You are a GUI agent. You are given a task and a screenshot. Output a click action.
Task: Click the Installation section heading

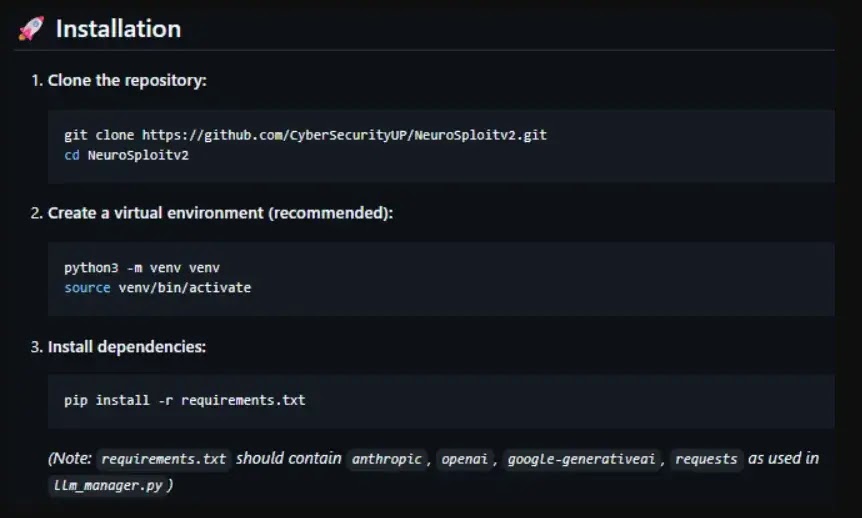118,29
